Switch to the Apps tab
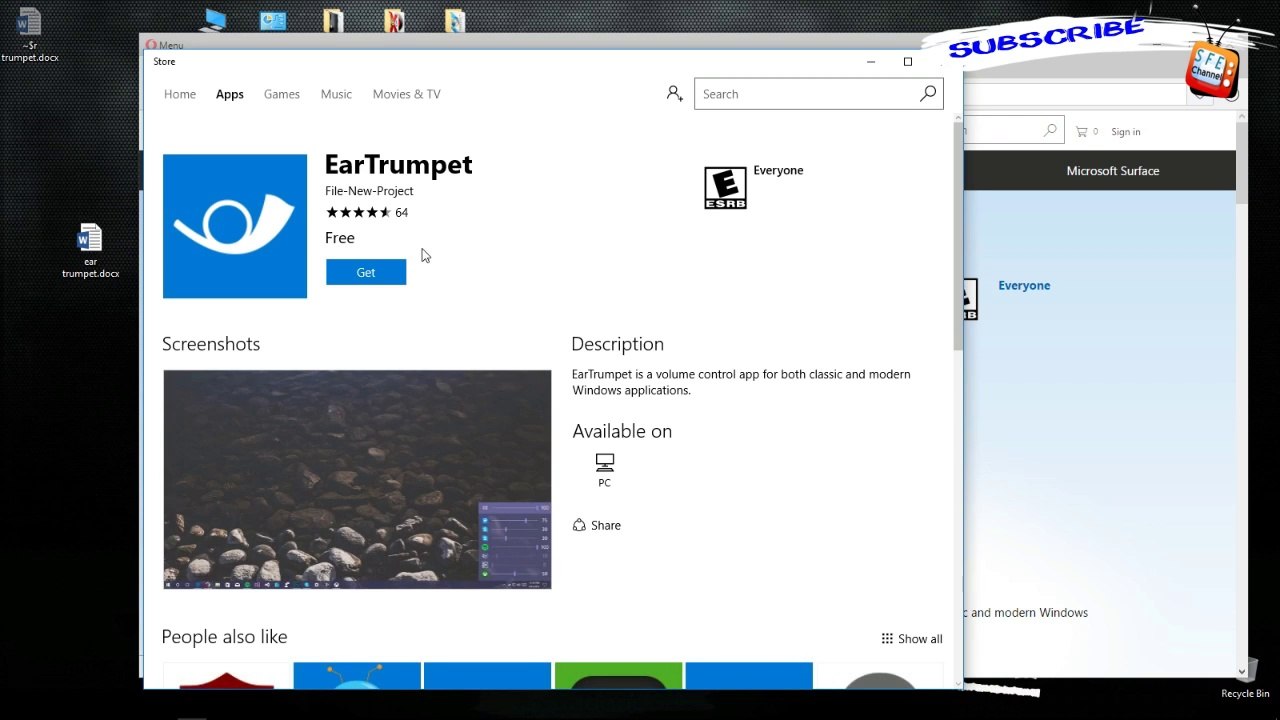Screen dimensions: 1280x720 (230, 94)
